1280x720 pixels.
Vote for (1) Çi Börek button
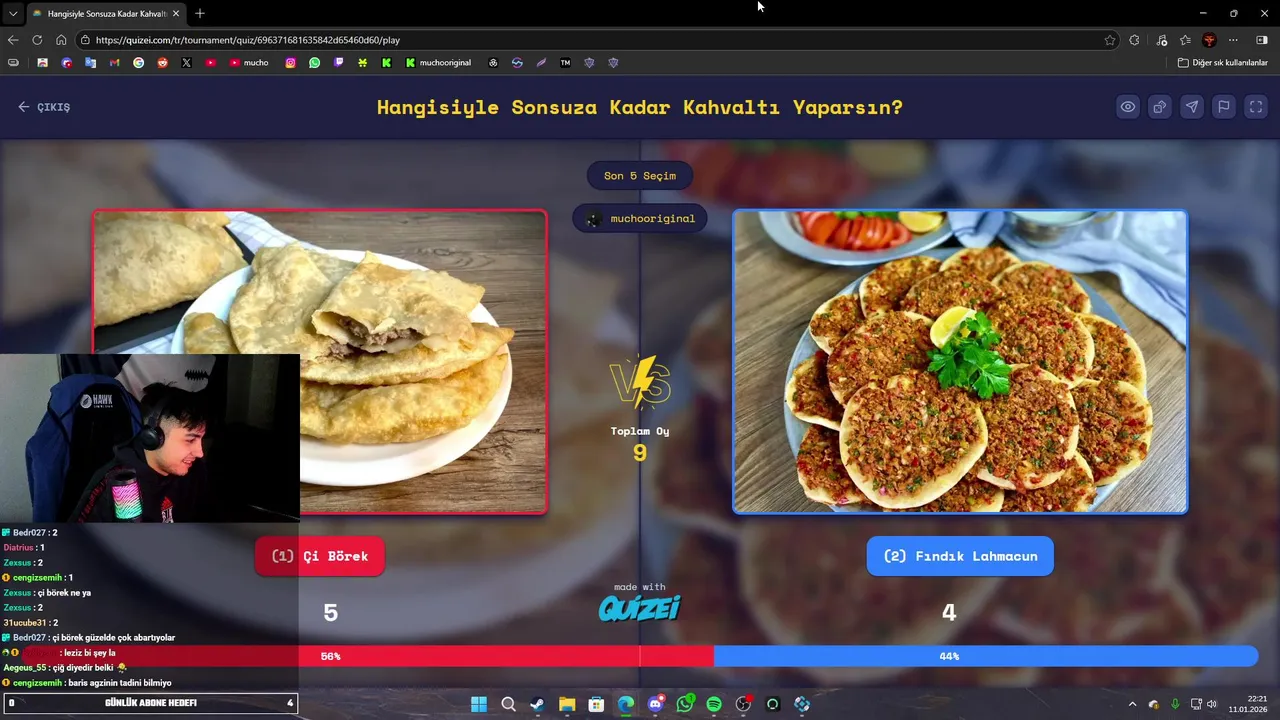point(320,556)
